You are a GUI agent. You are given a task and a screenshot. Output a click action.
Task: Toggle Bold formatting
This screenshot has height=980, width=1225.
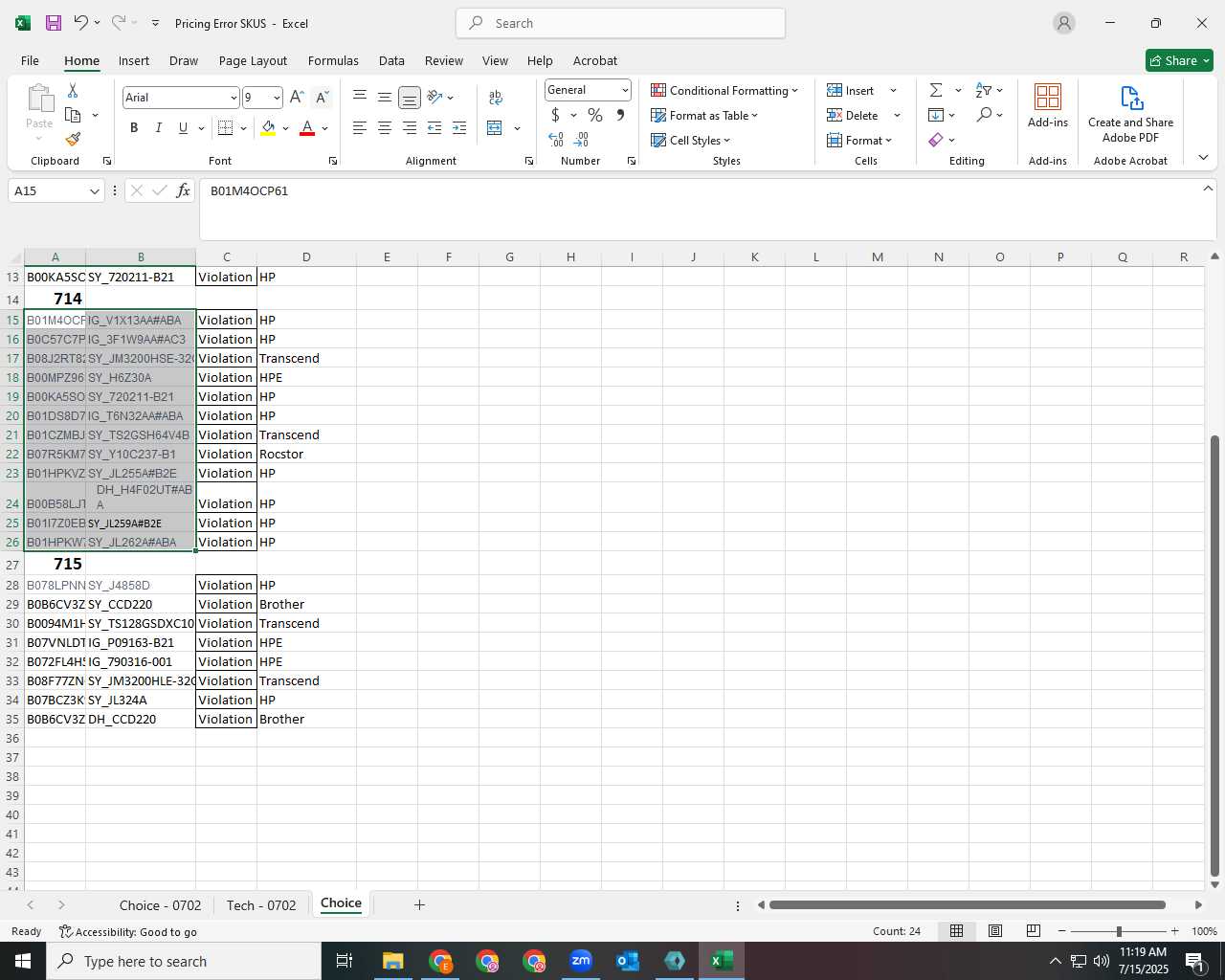(x=134, y=128)
